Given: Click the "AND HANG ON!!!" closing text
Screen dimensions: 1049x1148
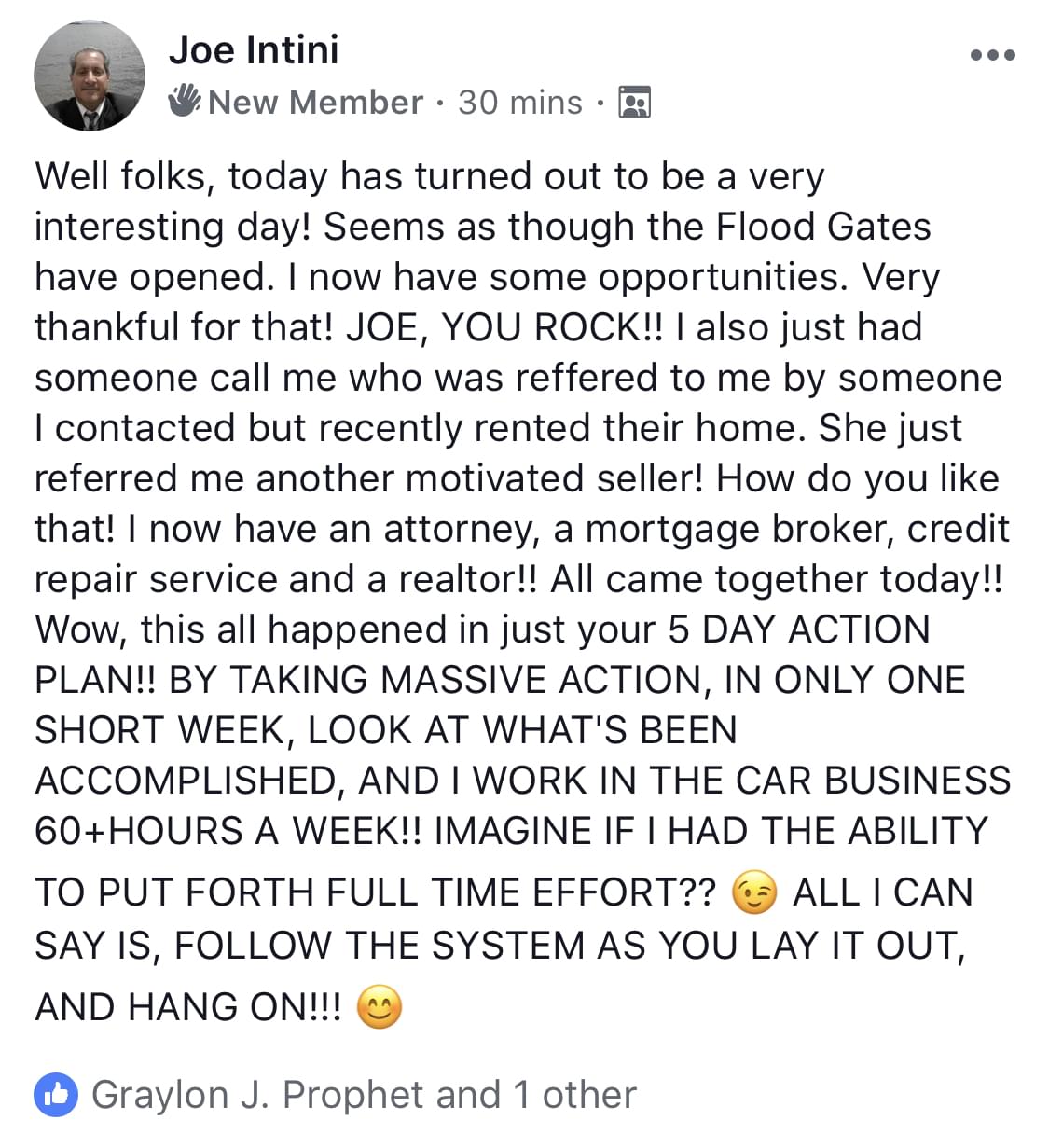Looking at the screenshot, I should click(x=188, y=1008).
